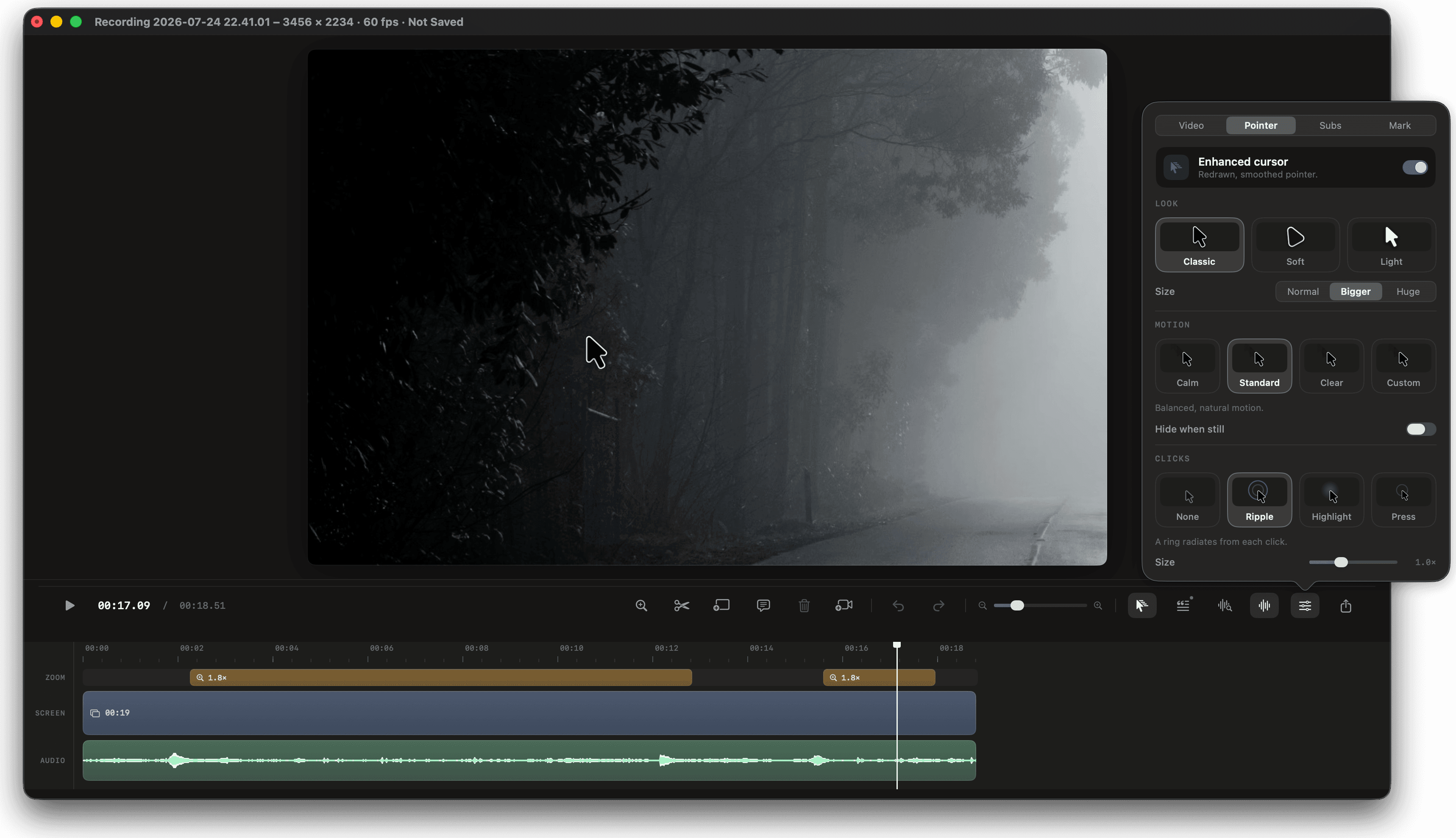The width and height of the screenshot is (1456, 838).
Task: Click the add camera clip icon
Action: 844,605
